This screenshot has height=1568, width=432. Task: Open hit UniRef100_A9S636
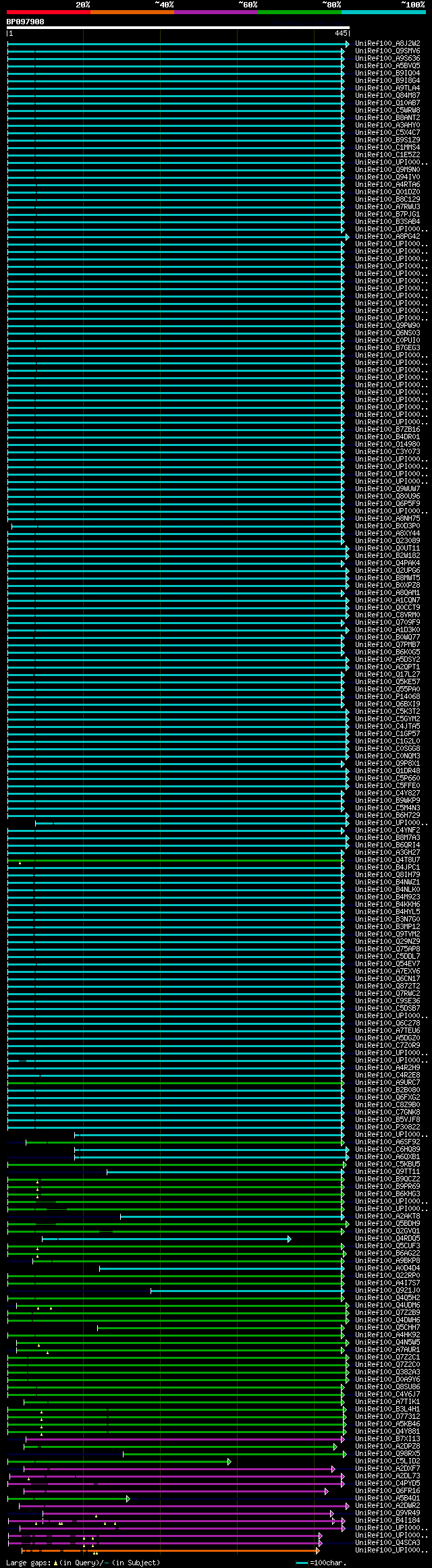click(x=387, y=59)
